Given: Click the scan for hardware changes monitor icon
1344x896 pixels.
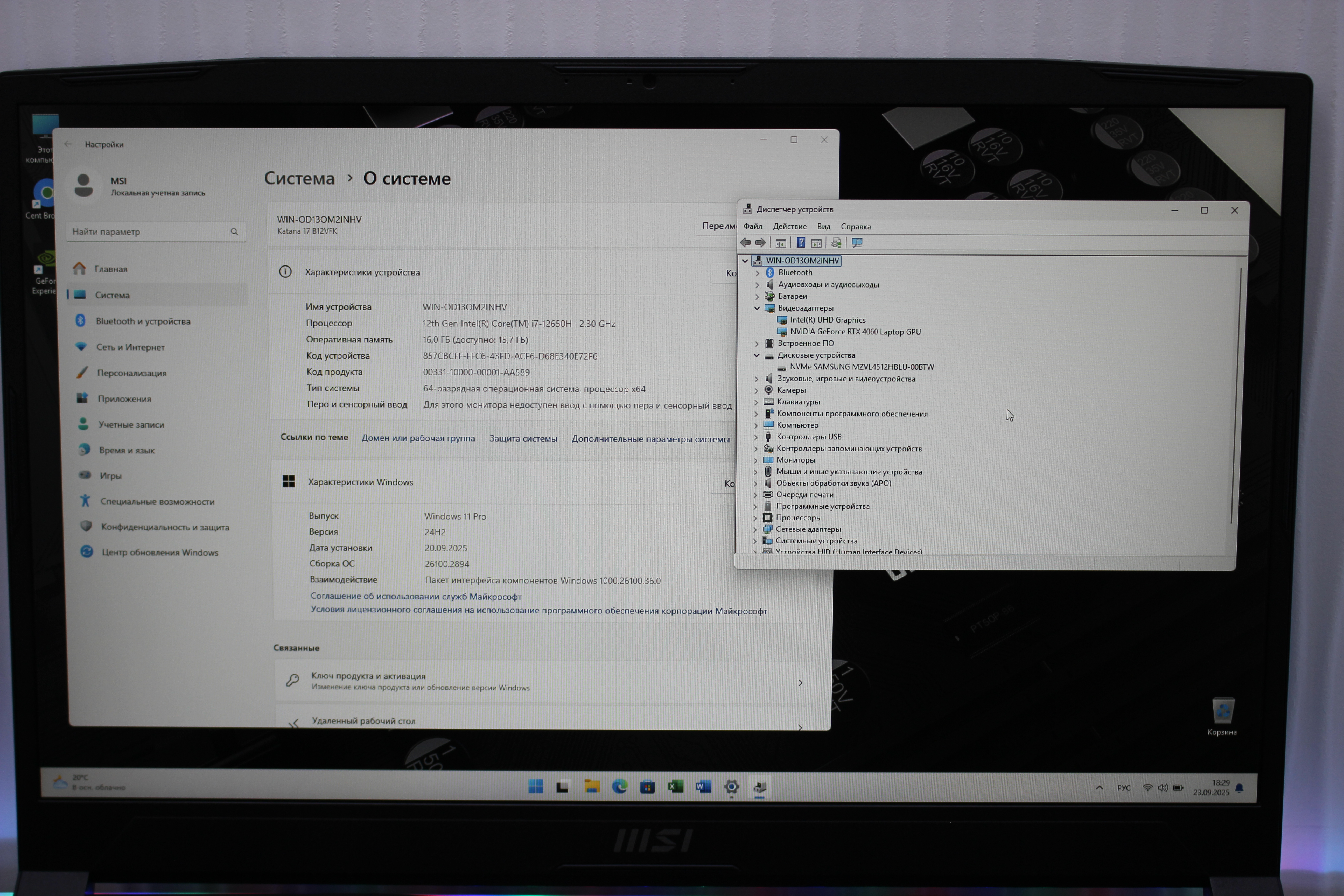Looking at the screenshot, I should [x=857, y=243].
